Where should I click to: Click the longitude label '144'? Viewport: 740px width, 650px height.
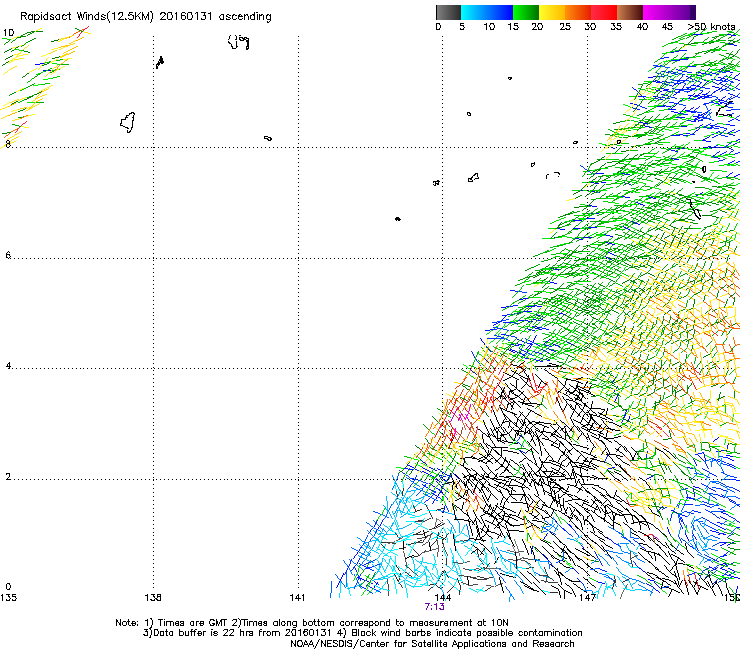(443, 598)
